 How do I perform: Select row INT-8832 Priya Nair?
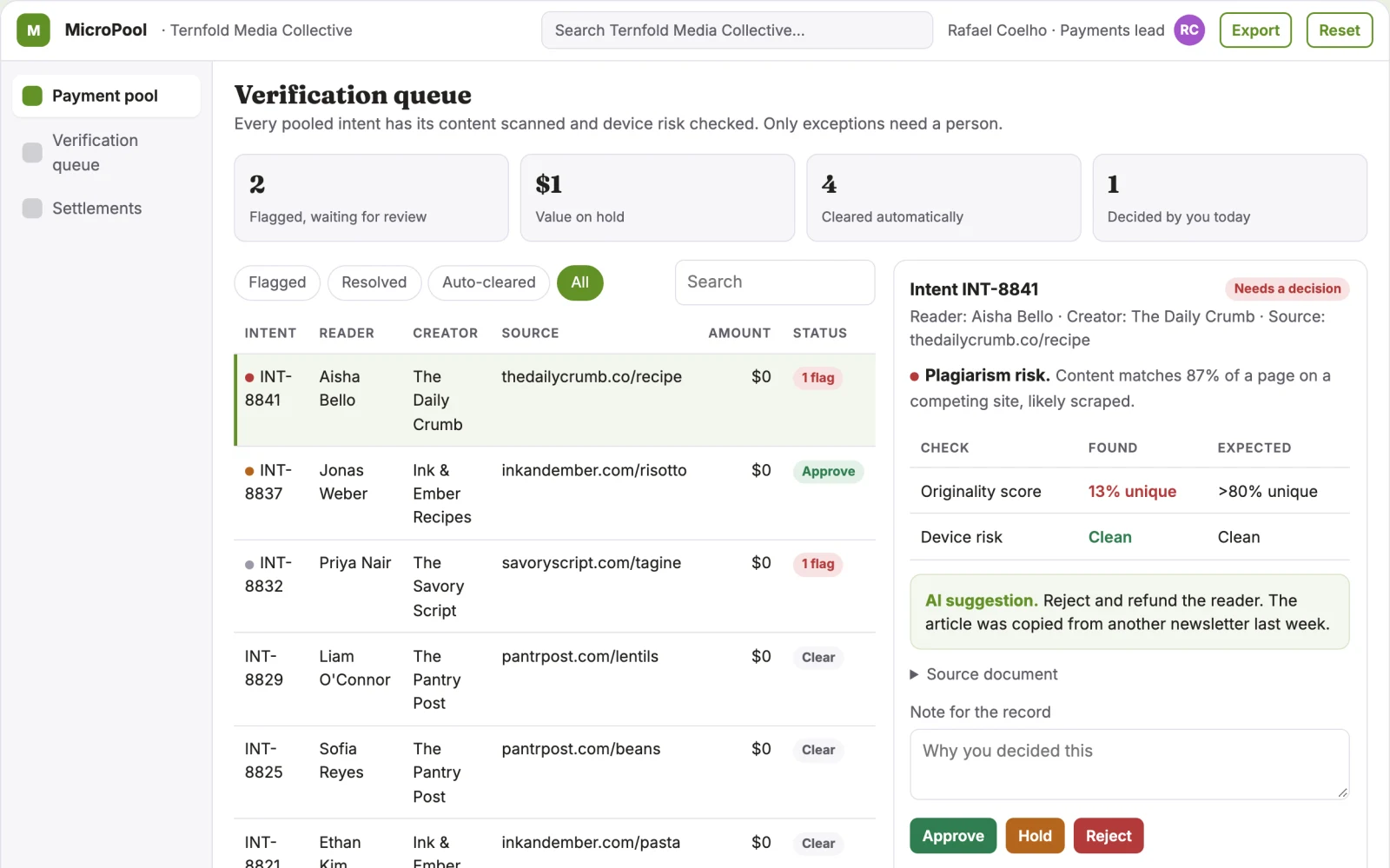pyautogui.click(x=555, y=586)
